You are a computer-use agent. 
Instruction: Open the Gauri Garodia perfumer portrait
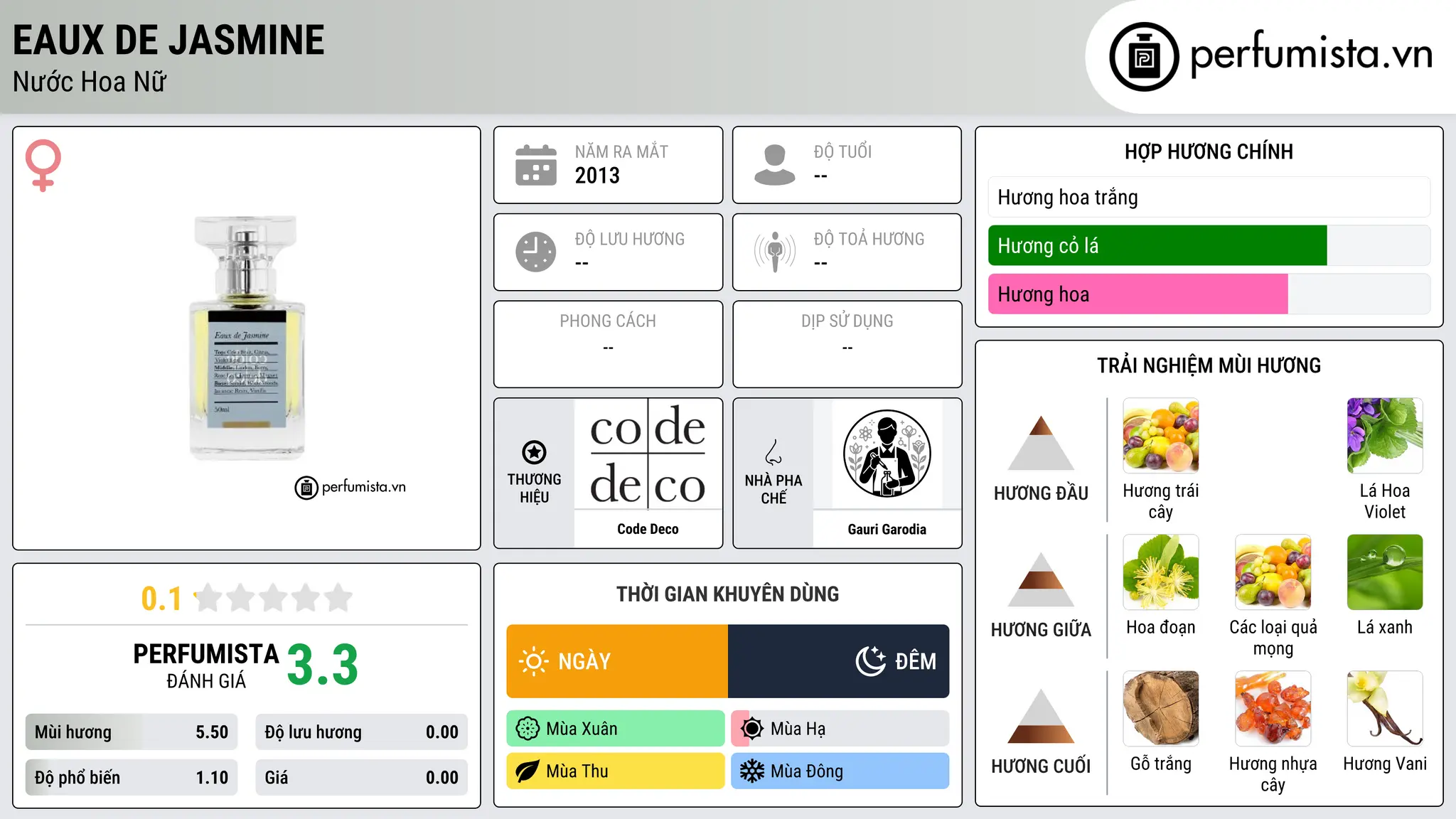[887, 454]
